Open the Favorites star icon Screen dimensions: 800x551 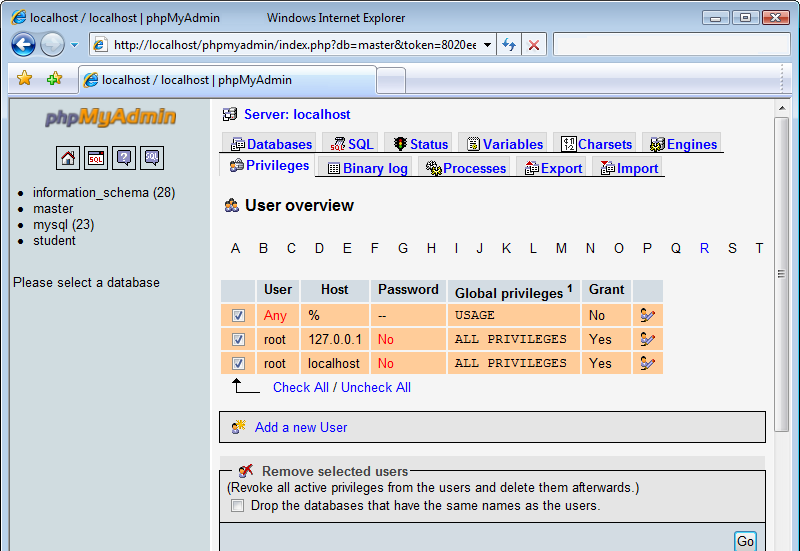click(24, 79)
